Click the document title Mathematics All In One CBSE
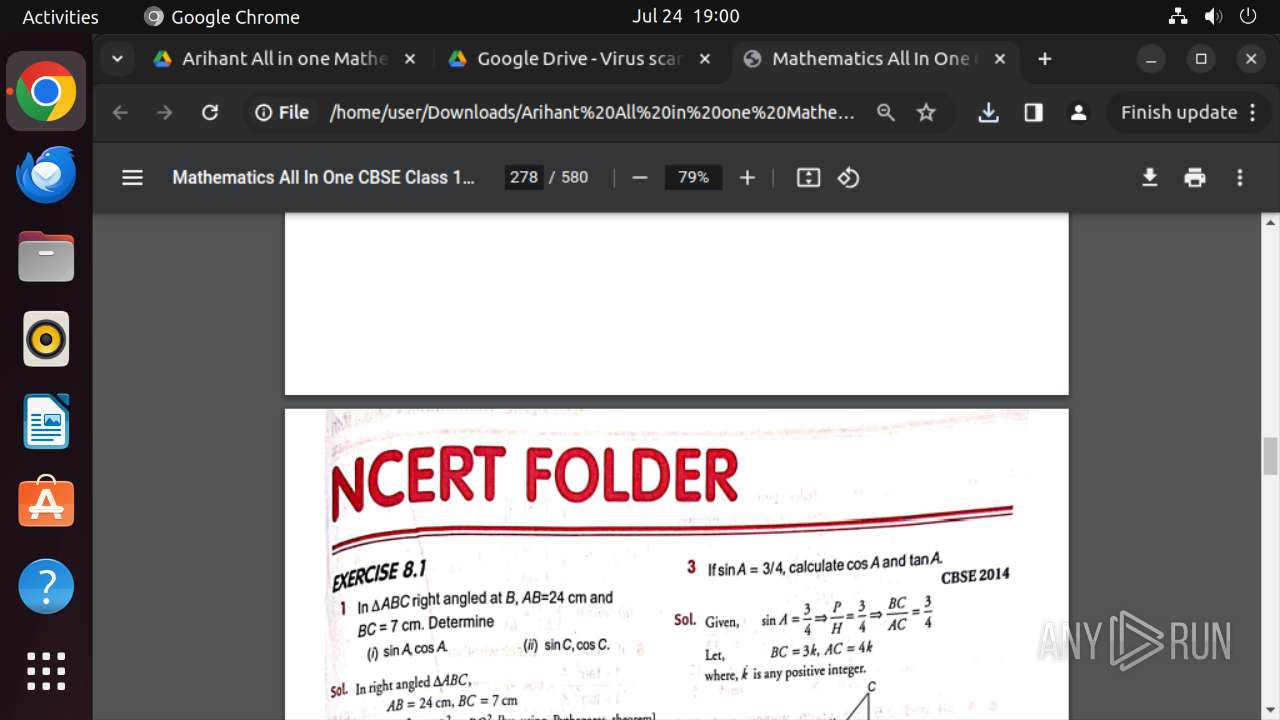Viewport: 1280px width, 720px height. click(x=323, y=177)
